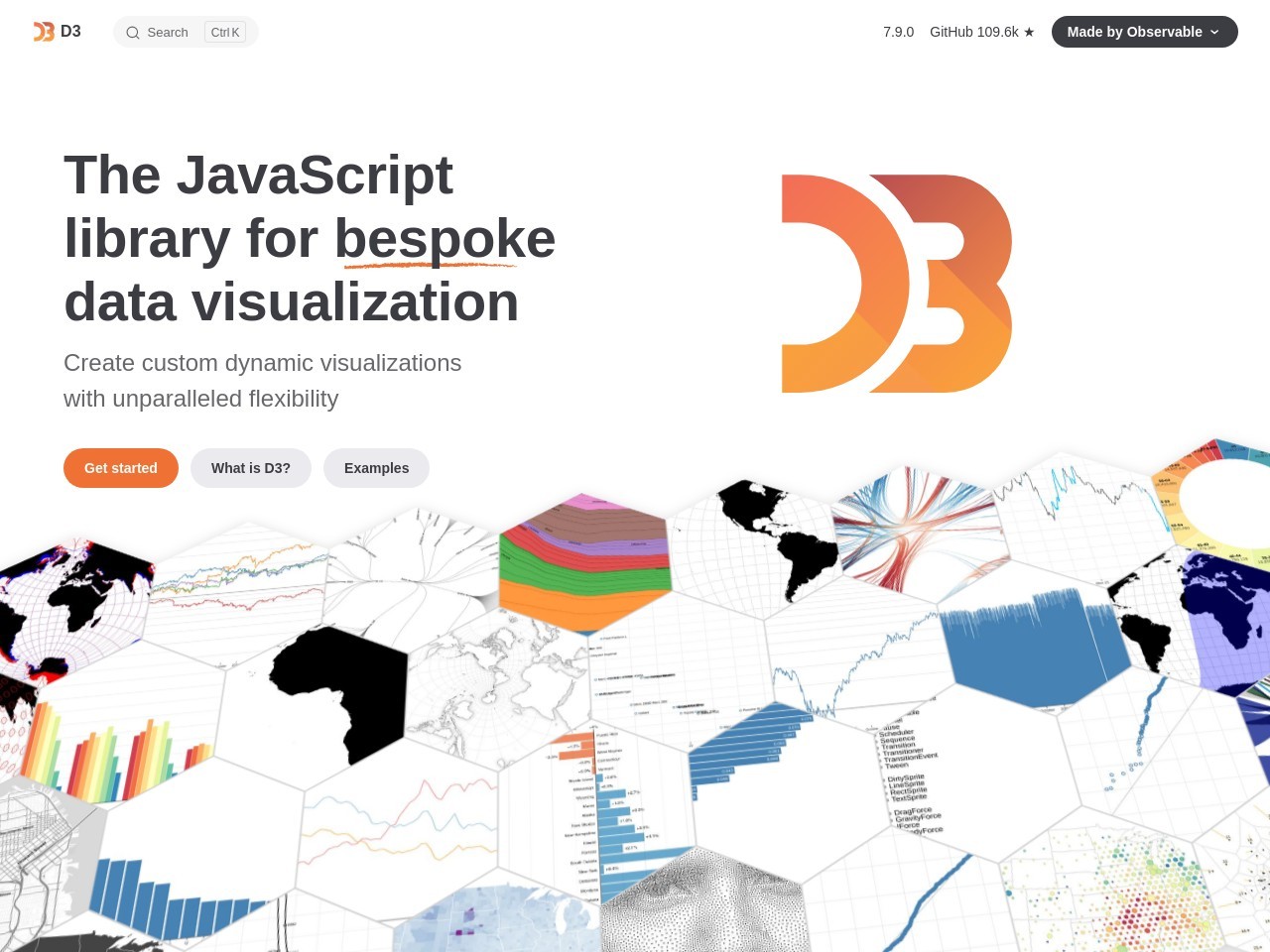The image size is (1270, 952).
Task: Open the GitHub 109.6k link
Action: (982, 32)
